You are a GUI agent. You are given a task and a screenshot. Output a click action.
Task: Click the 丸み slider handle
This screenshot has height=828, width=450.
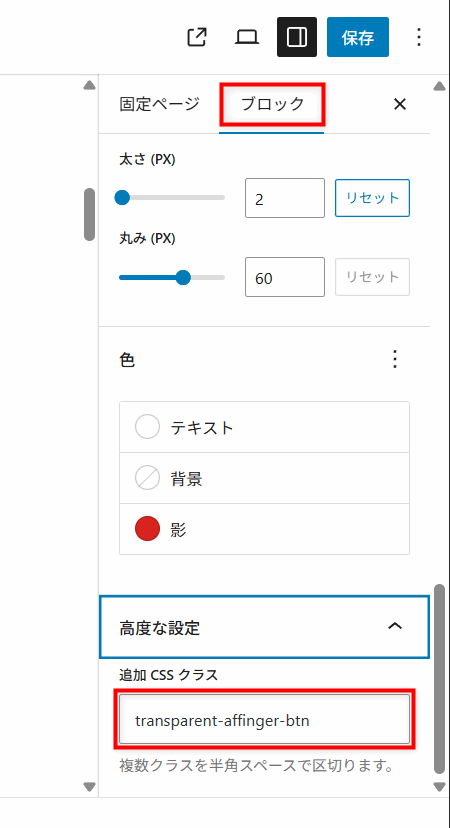coord(183,277)
